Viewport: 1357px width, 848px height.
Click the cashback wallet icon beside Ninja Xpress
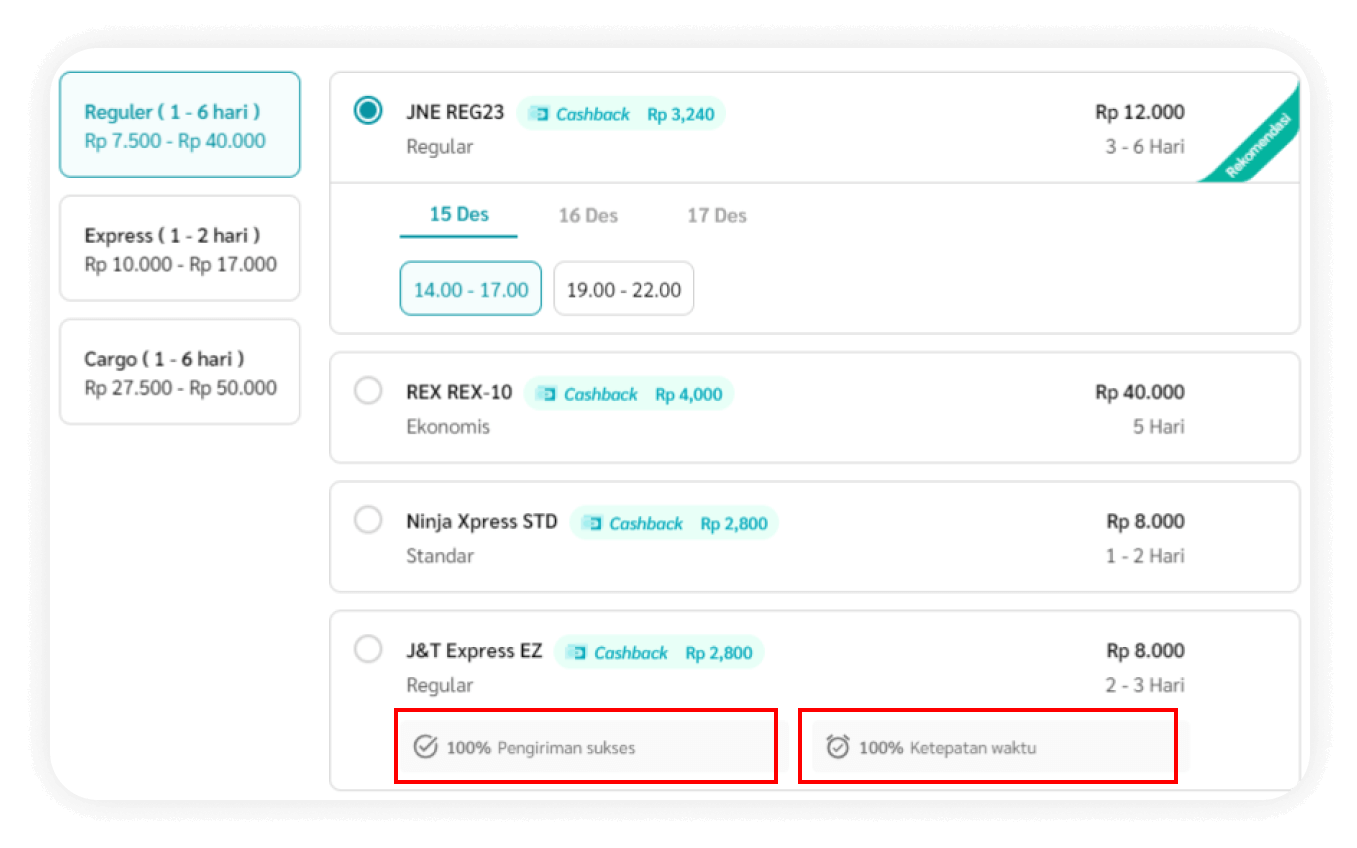pyautogui.click(x=592, y=523)
